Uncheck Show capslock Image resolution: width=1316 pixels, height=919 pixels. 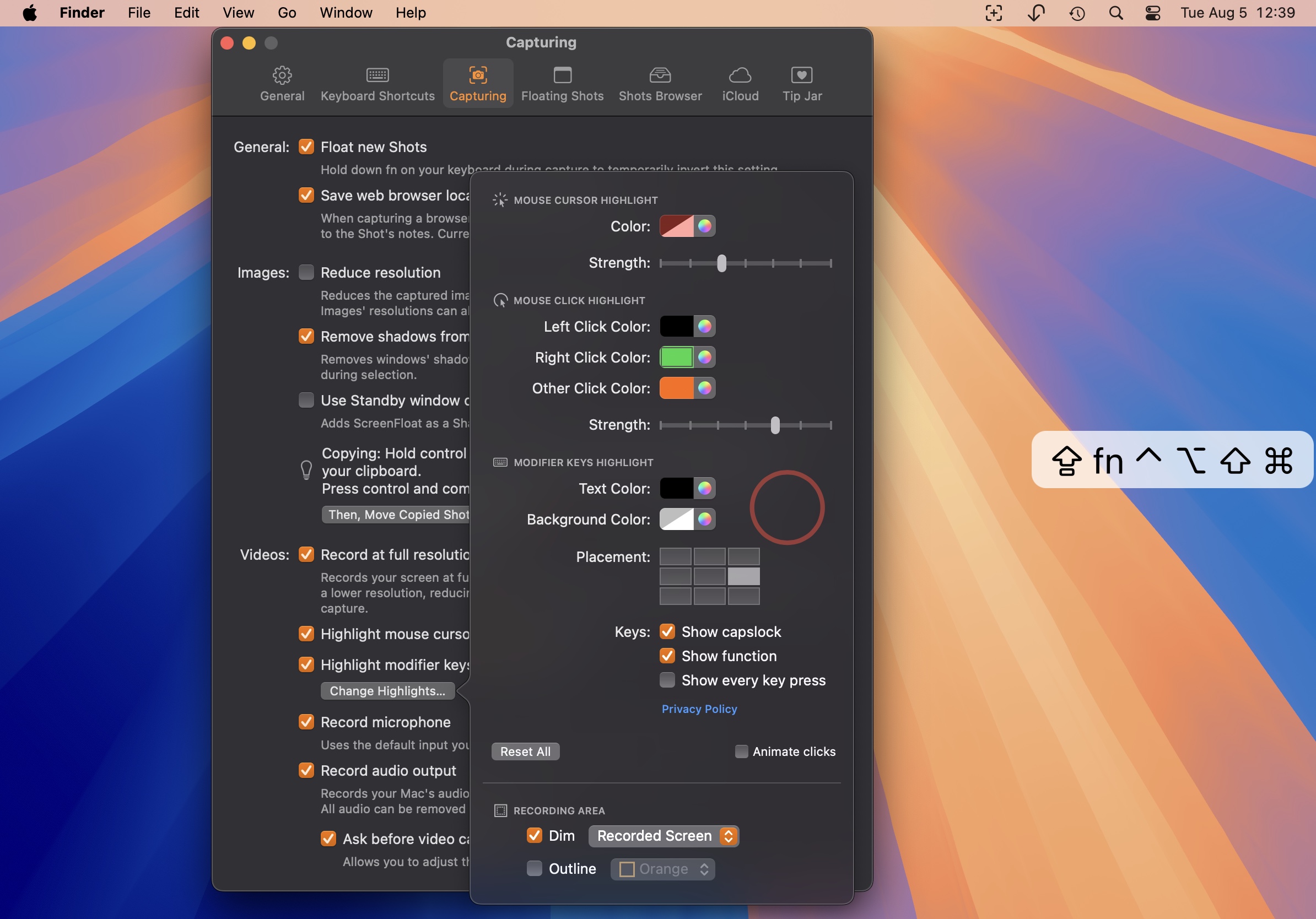pyautogui.click(x=667, y=632)
